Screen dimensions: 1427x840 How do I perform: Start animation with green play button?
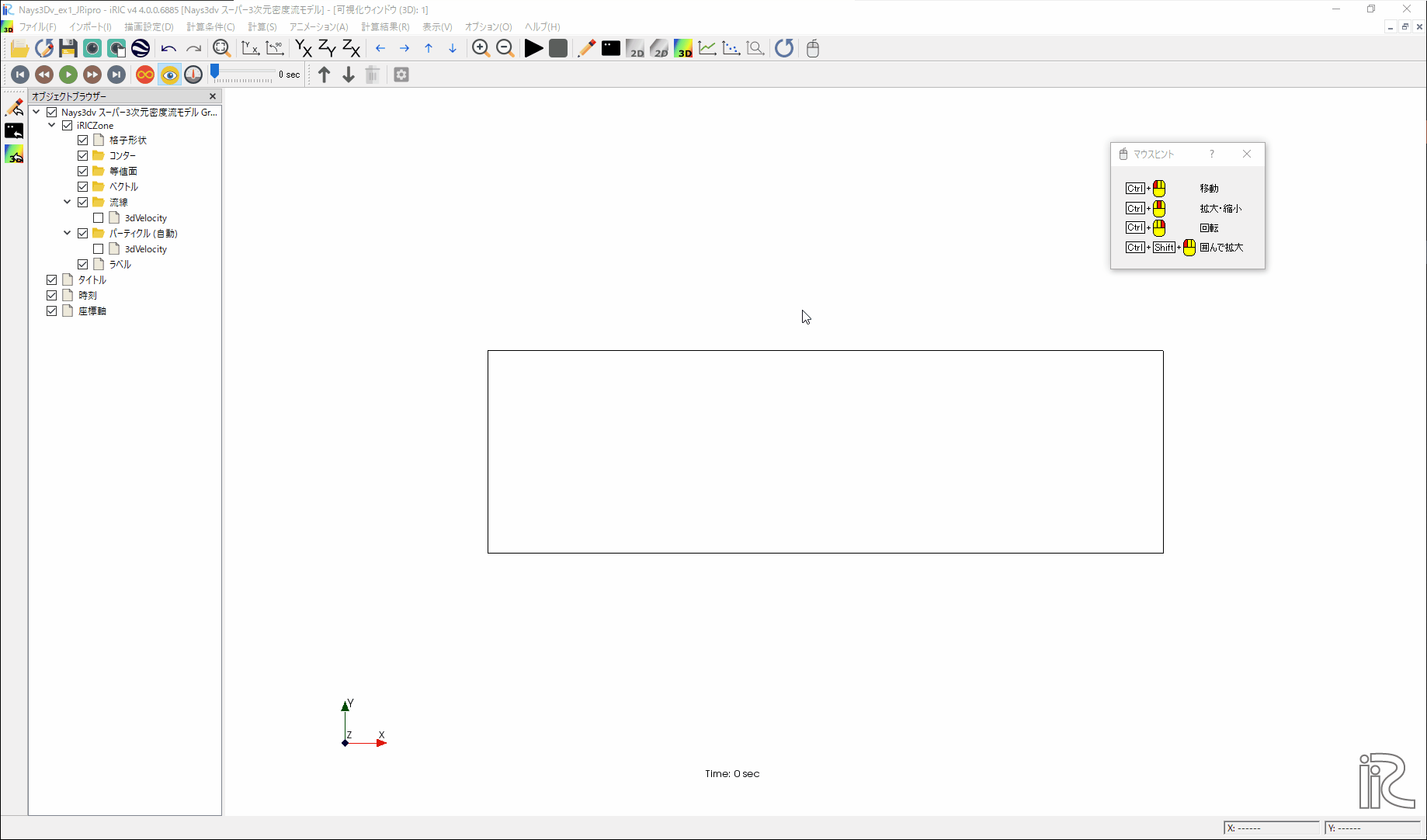[x=68, y=75]
